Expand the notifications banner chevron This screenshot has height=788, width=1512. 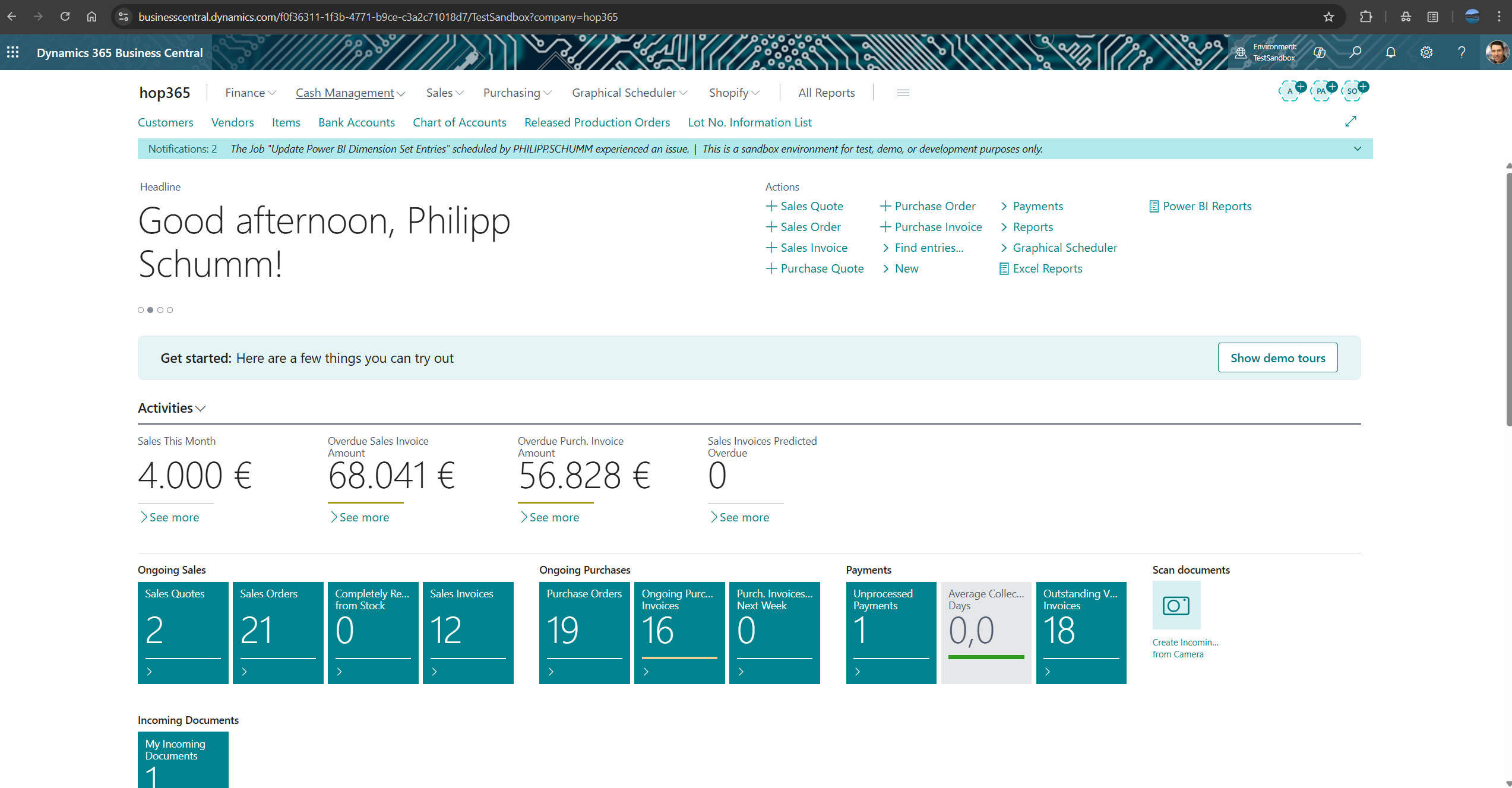pyautogui.click(x=1357, y=148)
